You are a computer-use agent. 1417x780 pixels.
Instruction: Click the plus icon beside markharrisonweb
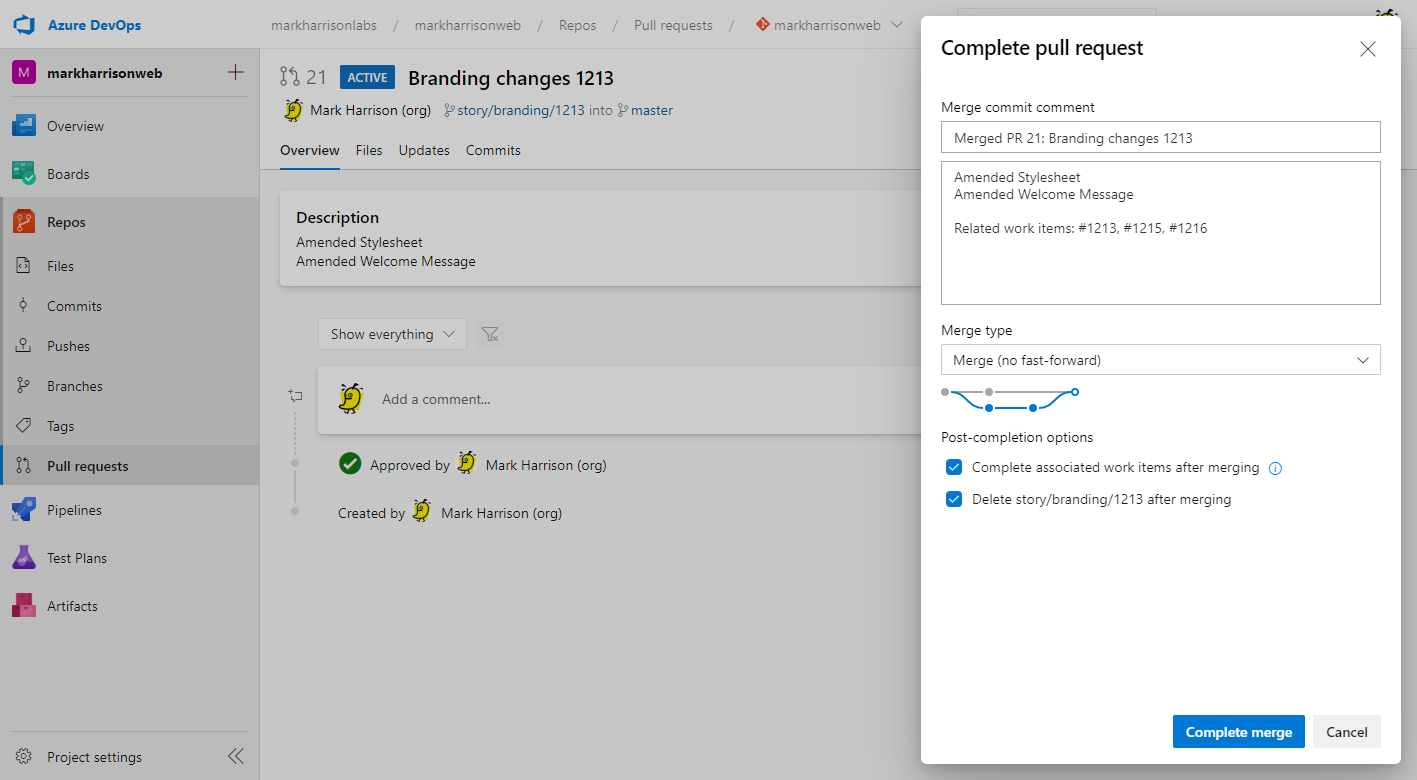point(236,72)
